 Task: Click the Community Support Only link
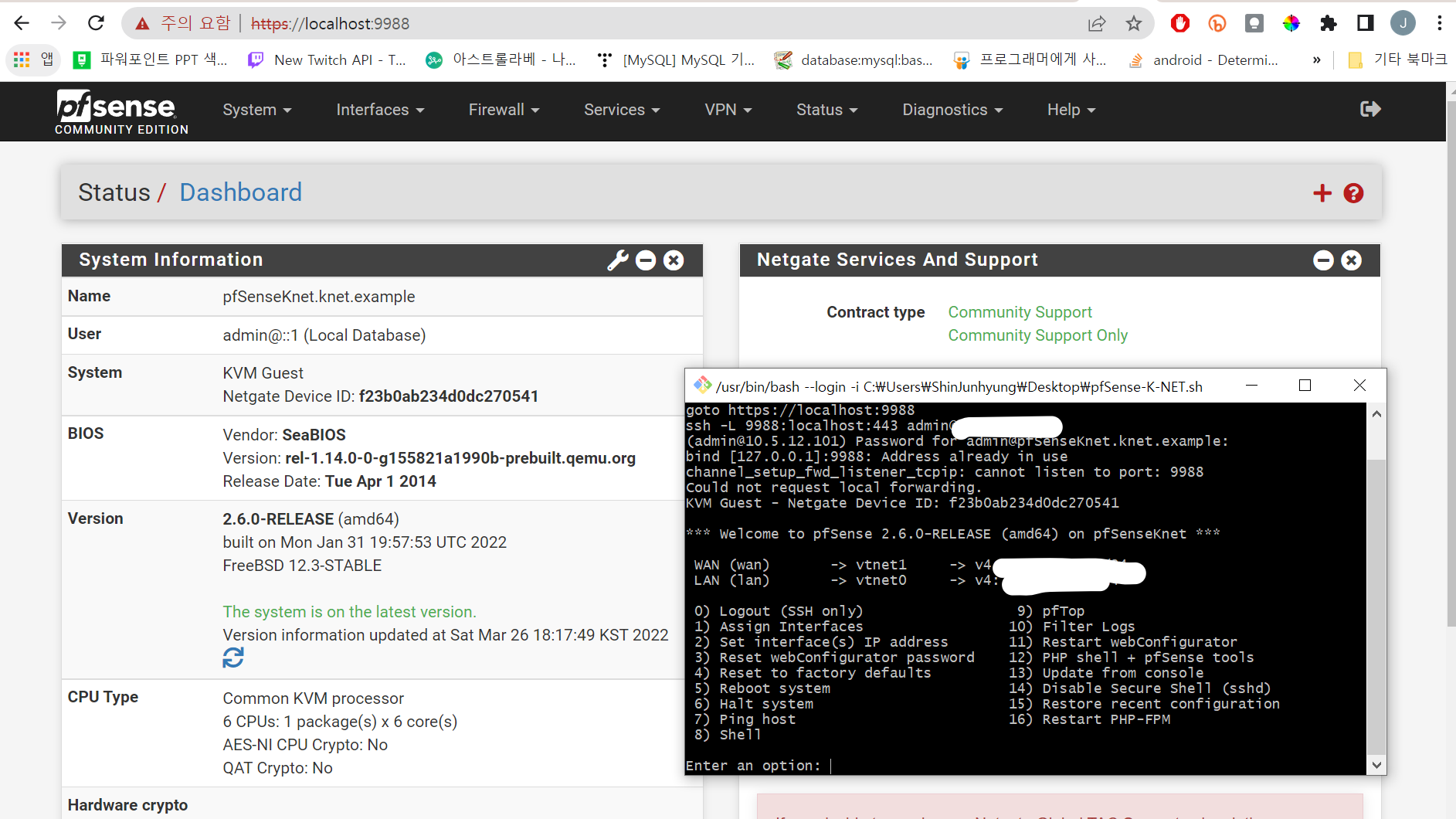(1037, 335)
